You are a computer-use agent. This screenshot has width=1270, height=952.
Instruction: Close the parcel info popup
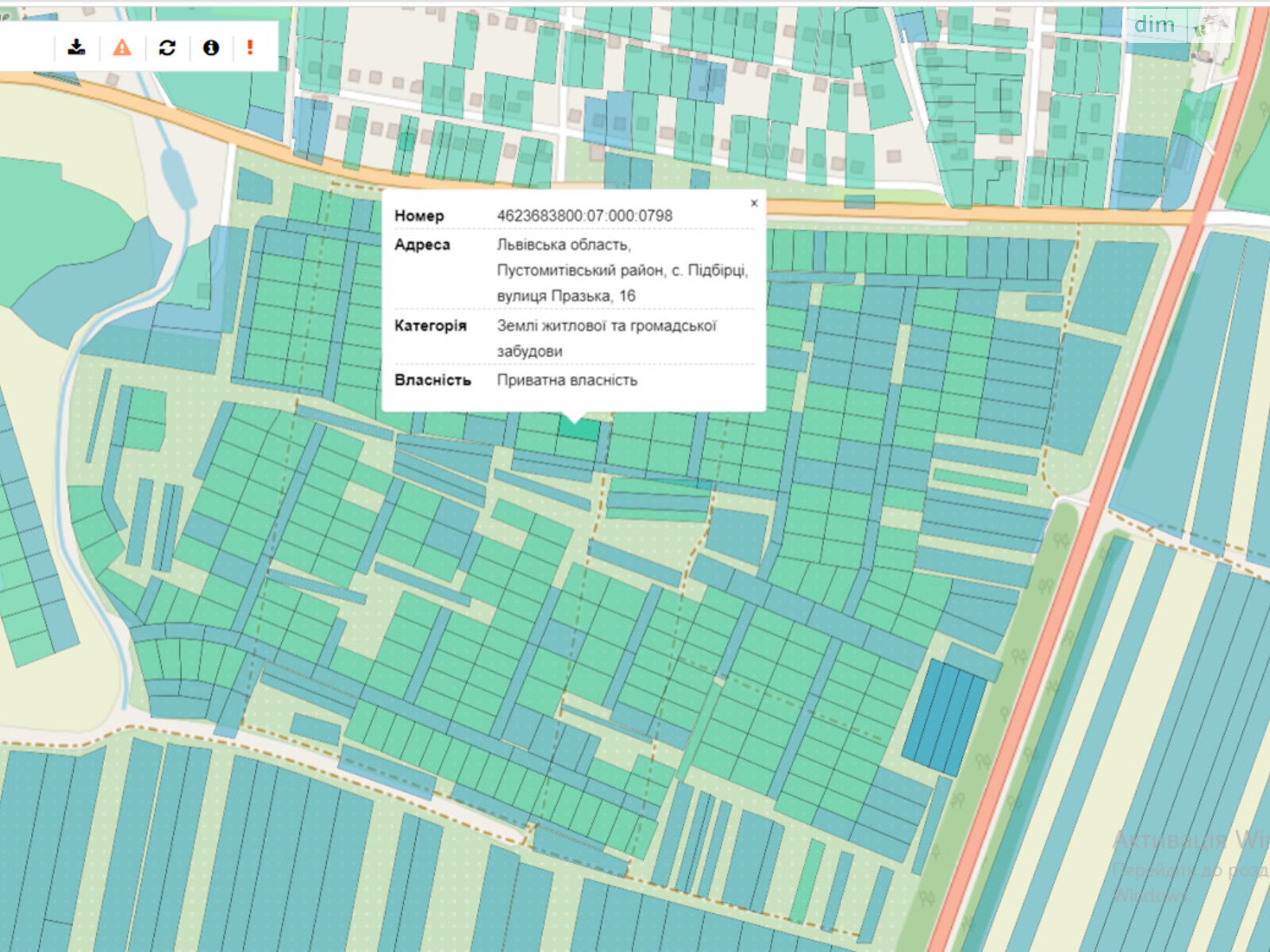click(x=754, y=203)
